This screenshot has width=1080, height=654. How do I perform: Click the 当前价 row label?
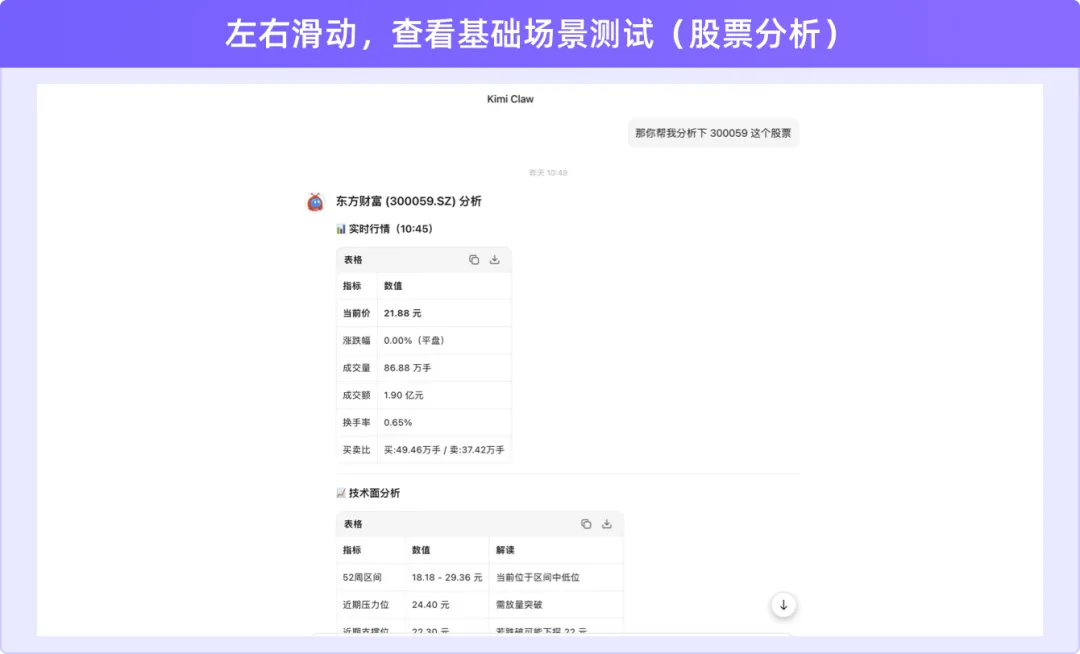[356, 313]
